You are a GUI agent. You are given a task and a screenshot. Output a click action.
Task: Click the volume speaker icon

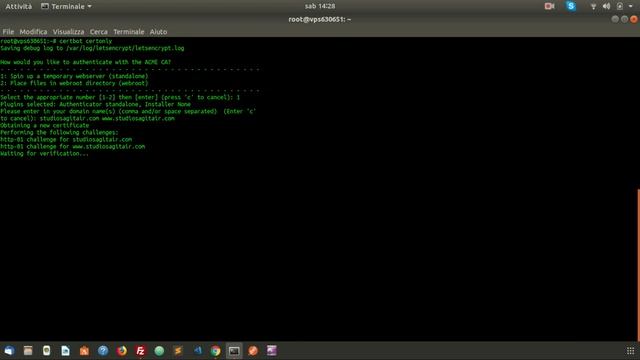click(606, 7)
